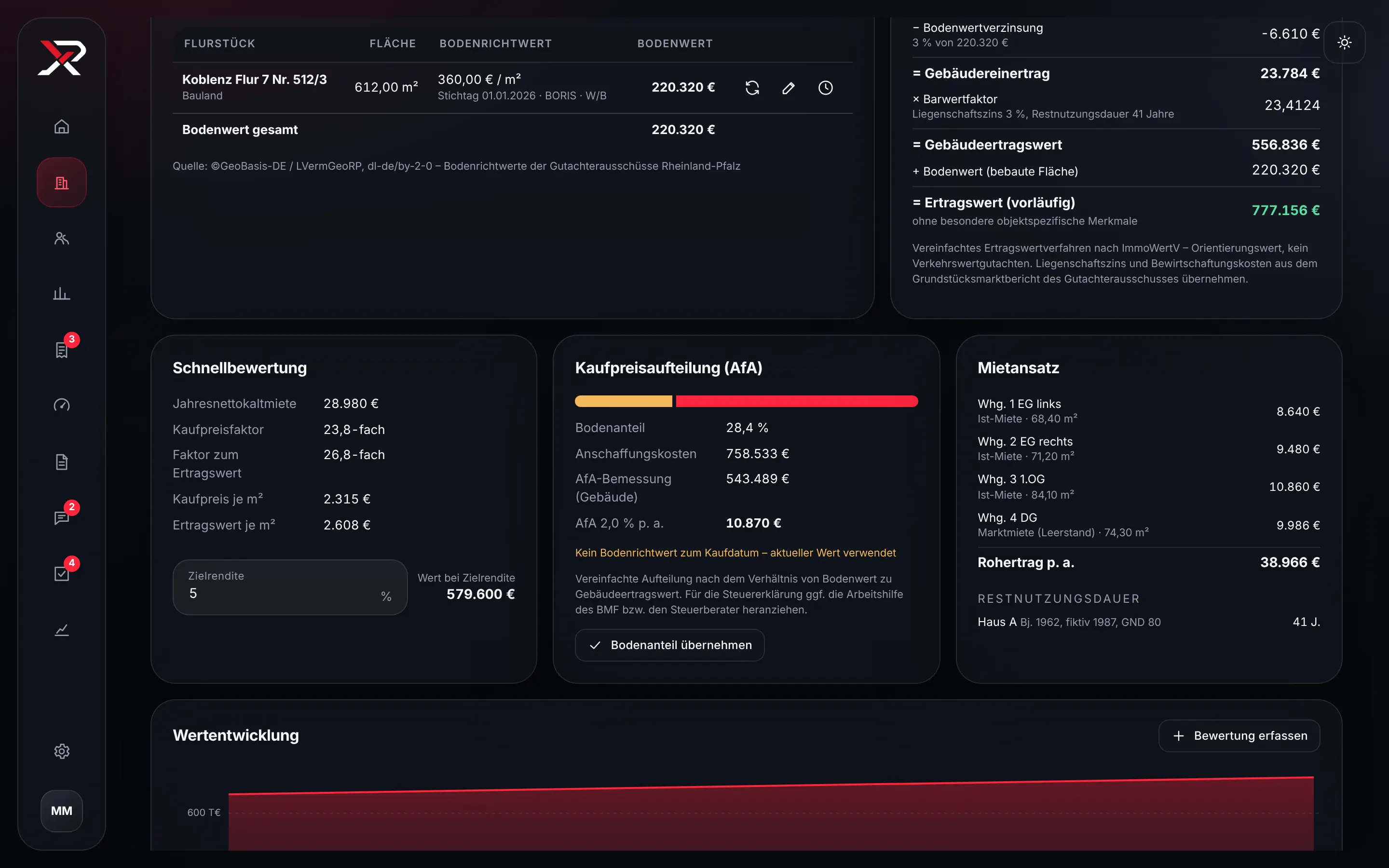Click the Bodenwertverzinsung -6.610 € value
The image size is (1389, 868).
pyautogui.click(x=1290, y=34)
